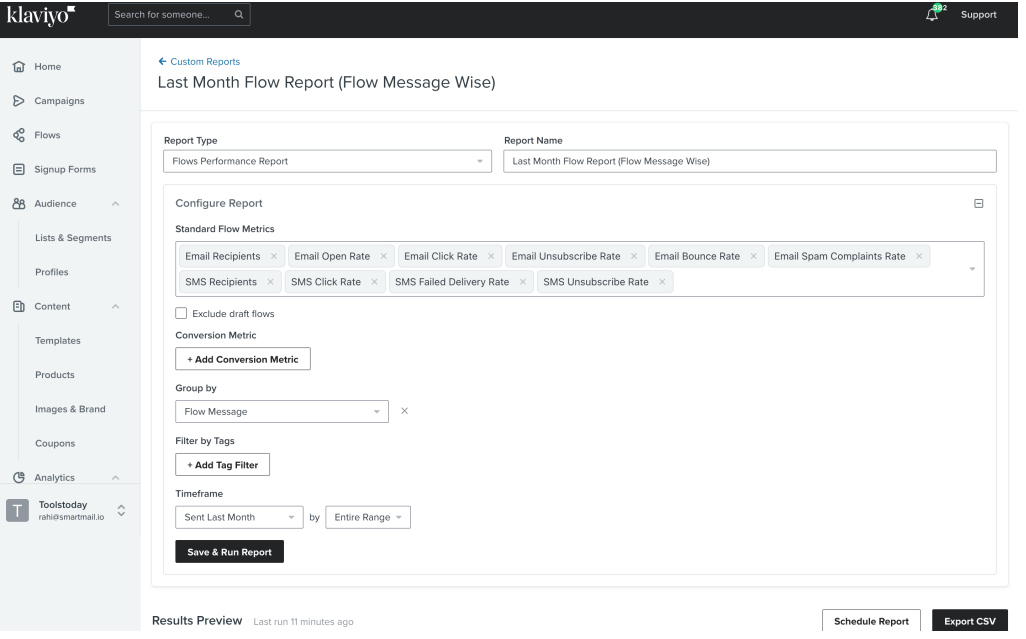The width and height of the screenshot is (1026, 639).
Task: Open Profiles in the sidebar
Action: [52, 272]
